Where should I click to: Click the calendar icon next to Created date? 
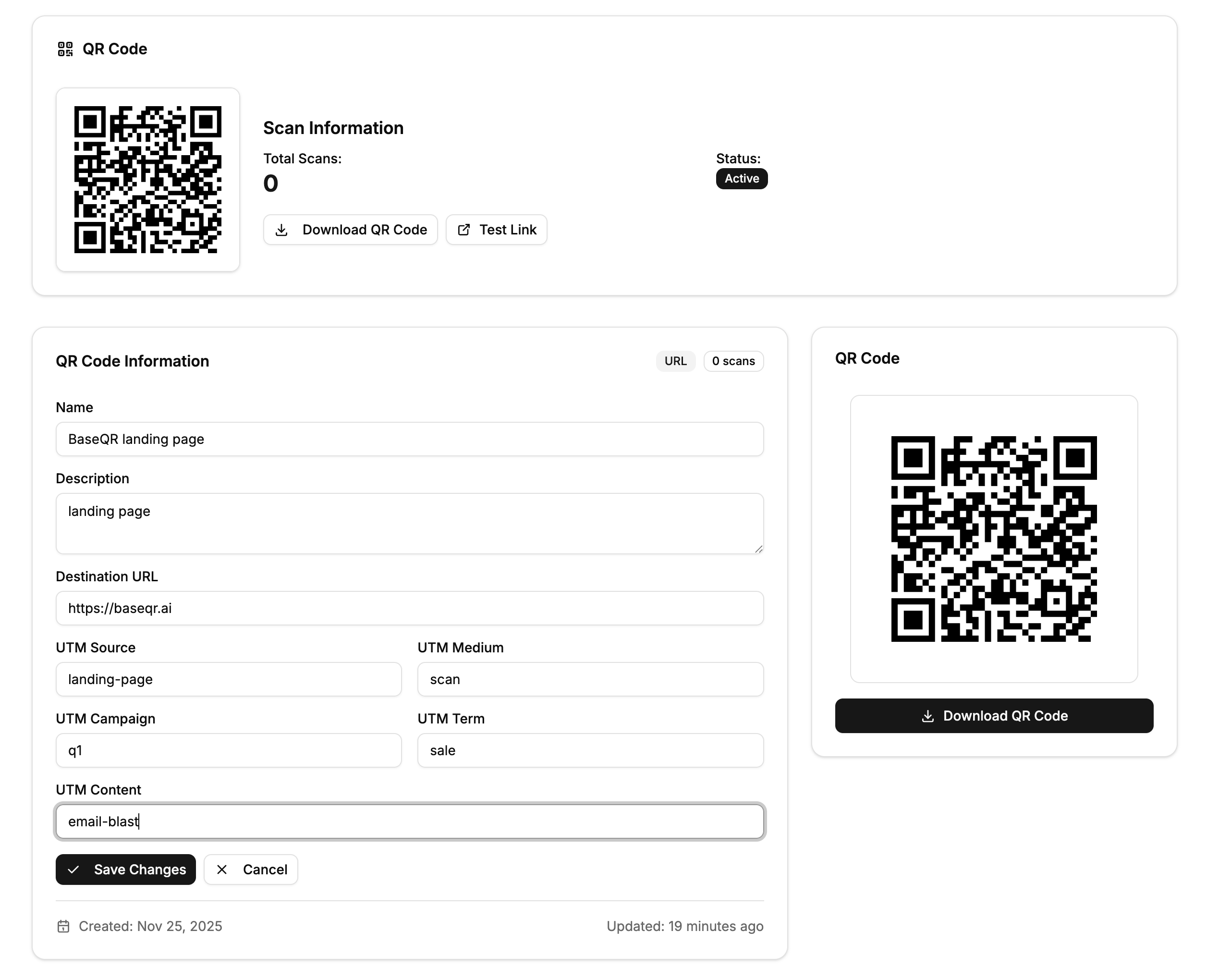pyautogui.click(x=64, y=926)
